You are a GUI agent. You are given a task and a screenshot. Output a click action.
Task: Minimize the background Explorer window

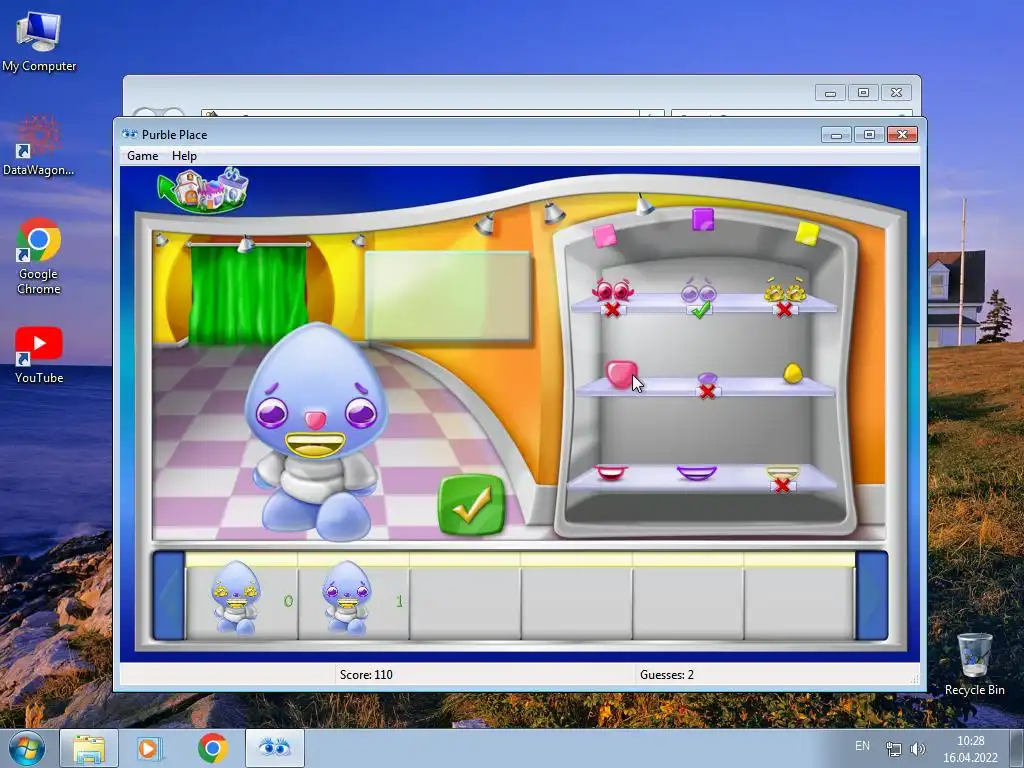(x=830, y=93)
